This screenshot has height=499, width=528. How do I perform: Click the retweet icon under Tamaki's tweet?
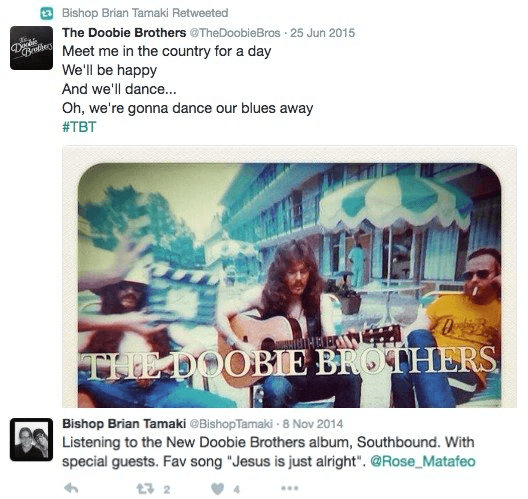(x=145, y=489)
